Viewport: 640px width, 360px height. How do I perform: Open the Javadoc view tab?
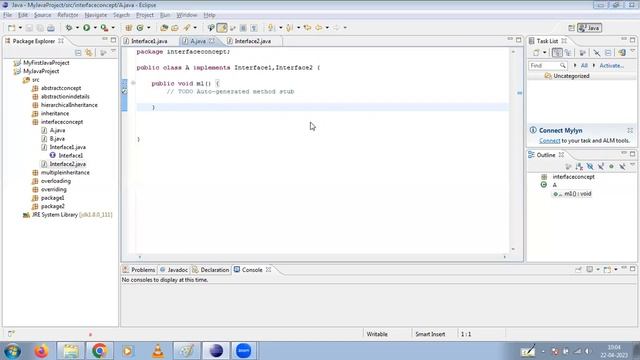tap(174, 270)
